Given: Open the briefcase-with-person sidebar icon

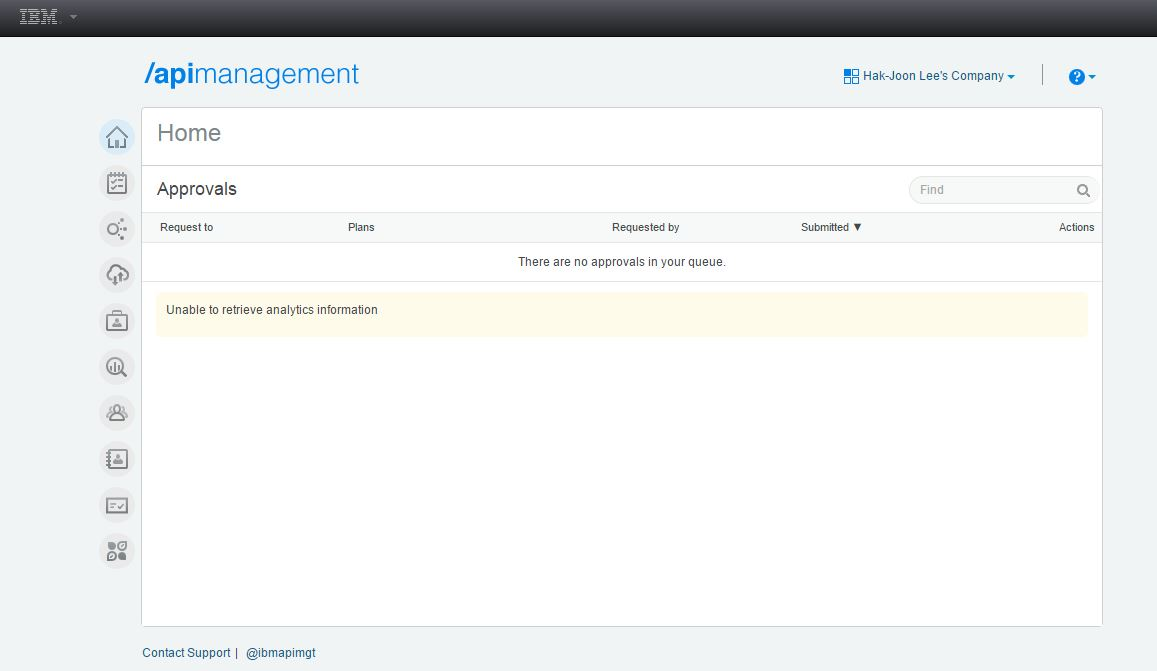Looking at the screenshot, I should pyautogui.click(x=117, y=321).
